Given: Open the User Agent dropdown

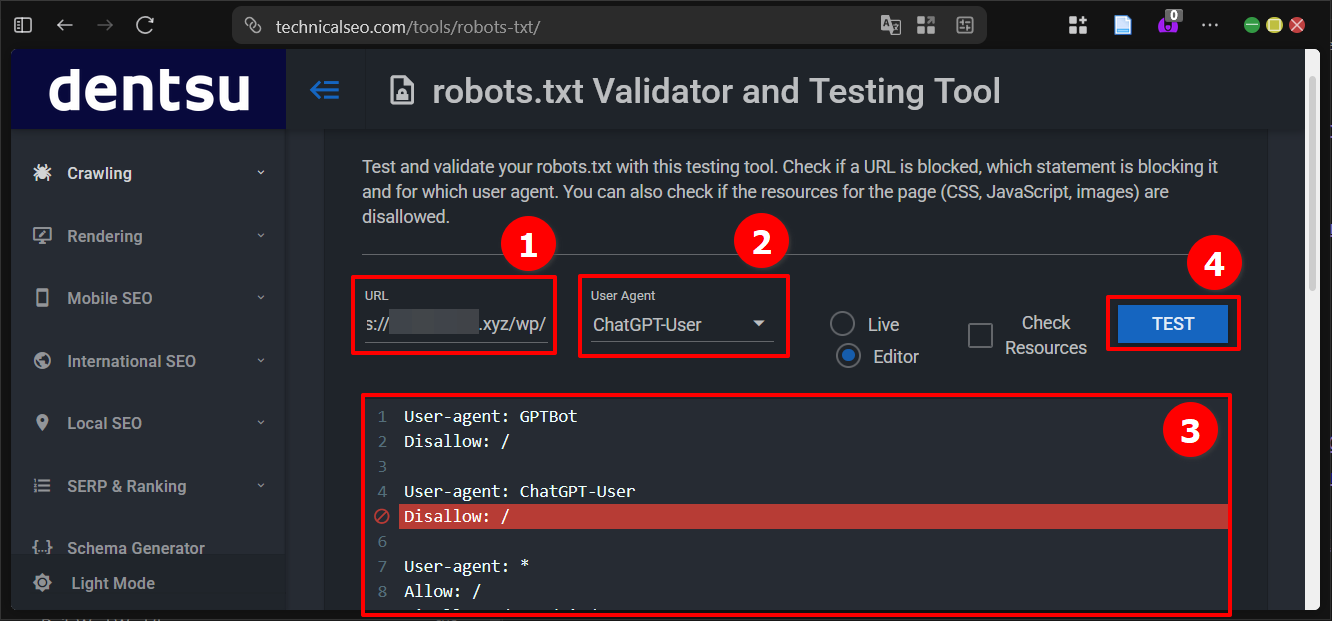Looking at the screenshot, I should click(x=760, y=325).
